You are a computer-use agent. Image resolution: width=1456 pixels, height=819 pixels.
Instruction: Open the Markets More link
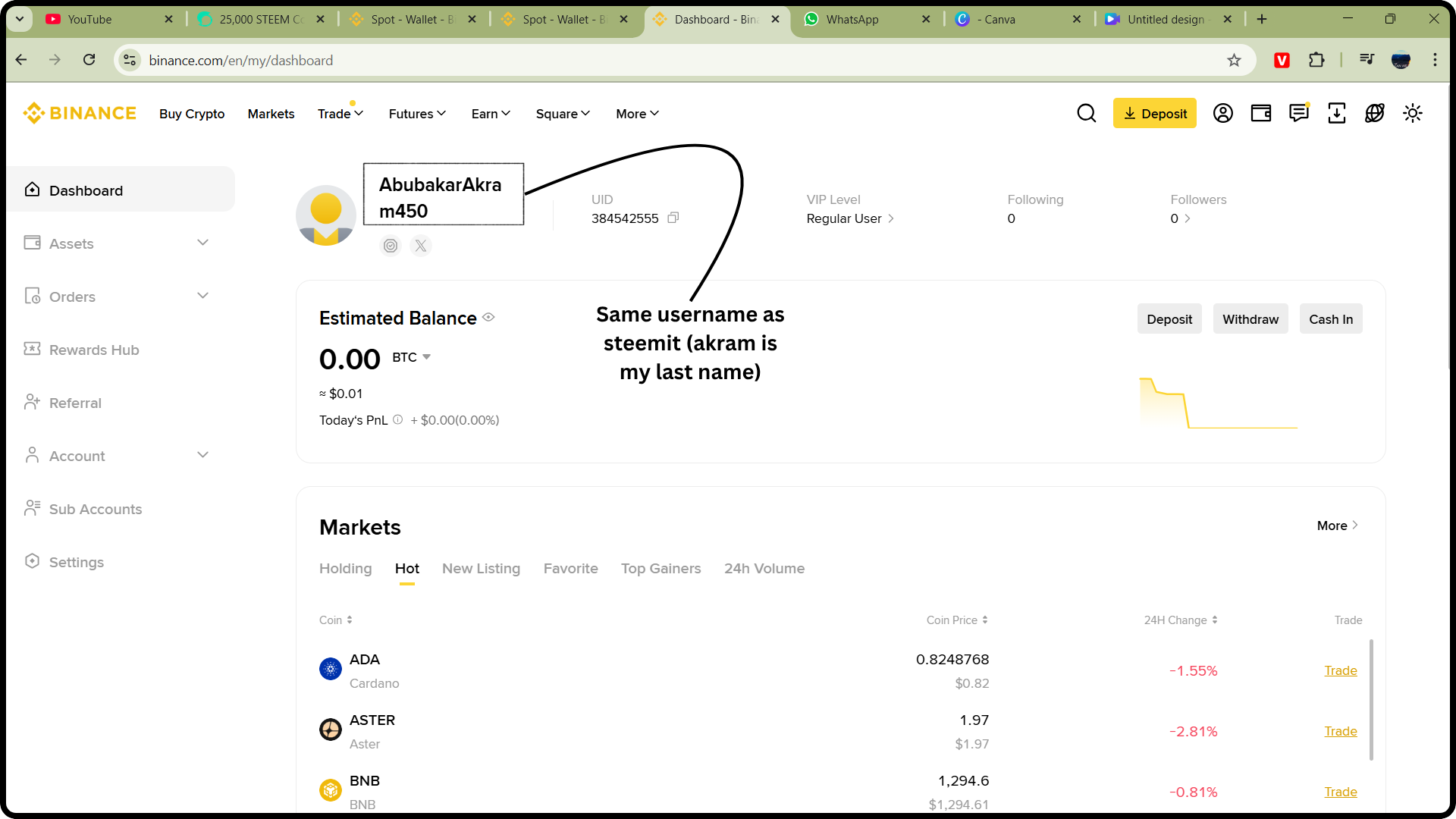click(1337, 526)
